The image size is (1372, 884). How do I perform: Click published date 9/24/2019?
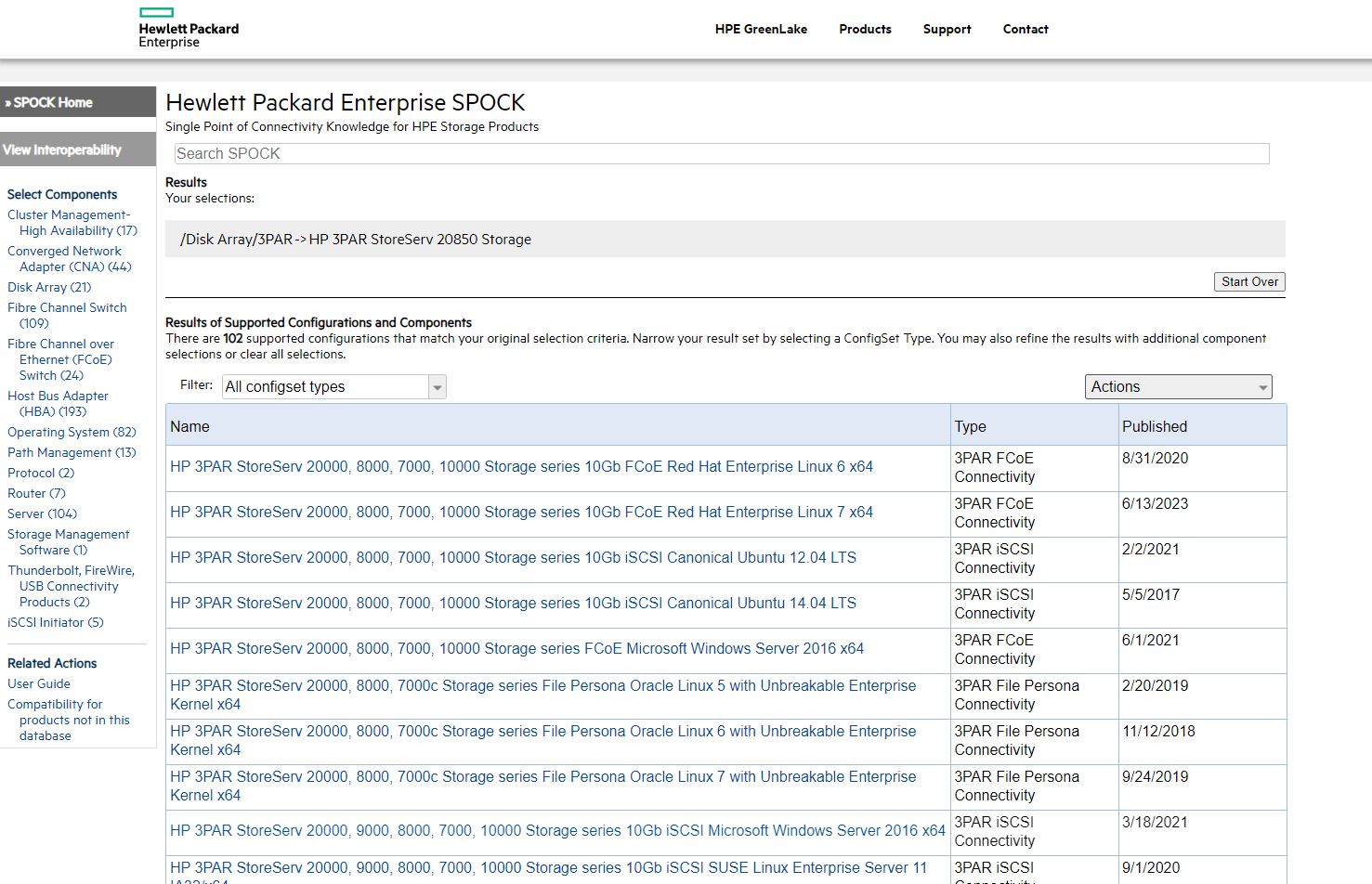coord(1155,776)
